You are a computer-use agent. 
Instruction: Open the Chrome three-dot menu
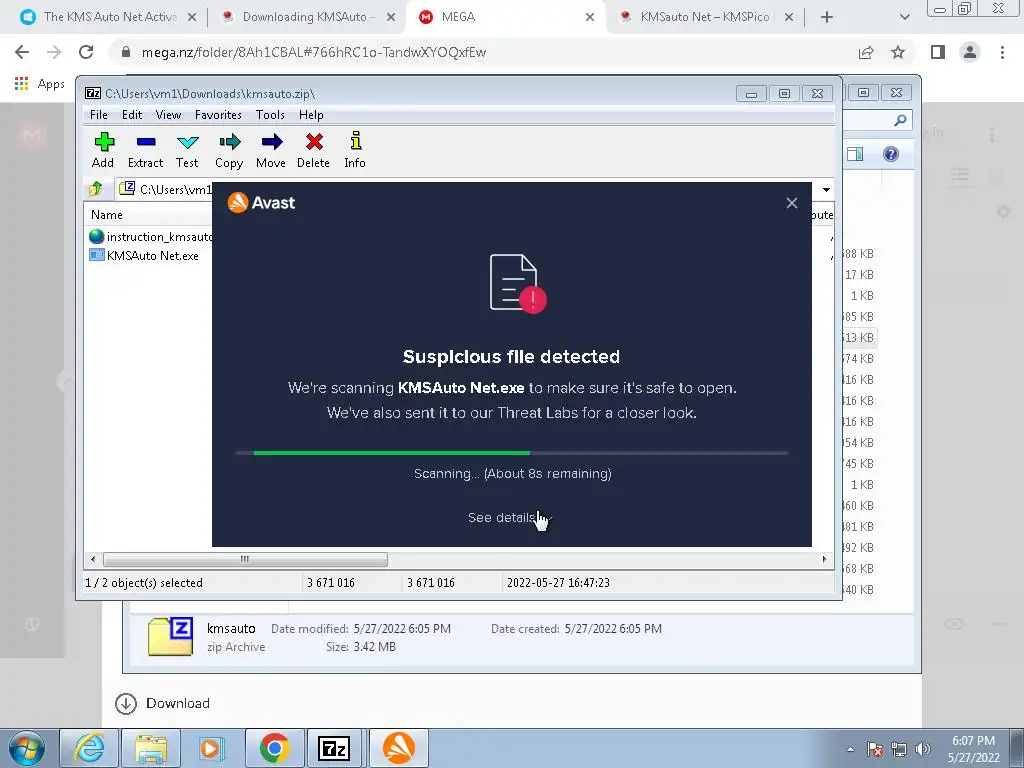tap(1002, 52)
